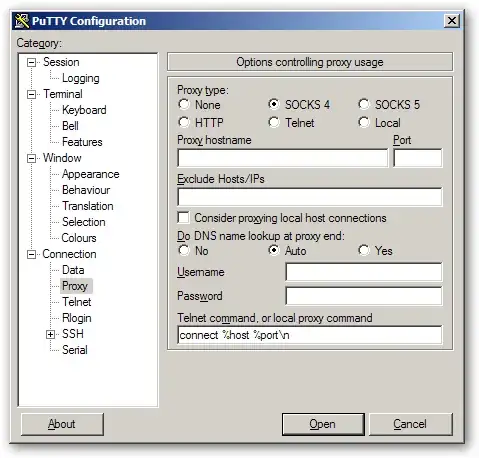Cancel the PuTTY configuration dialog
479x458 pixels.
tap(411, 424)
